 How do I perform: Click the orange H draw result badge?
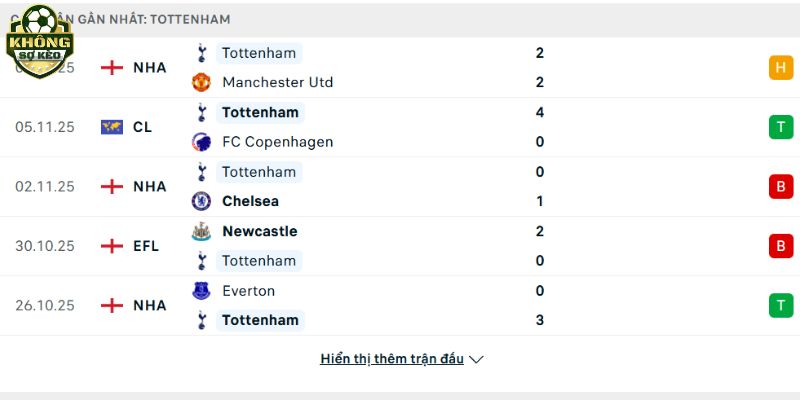pyautogui.click(x=780, y=68)
